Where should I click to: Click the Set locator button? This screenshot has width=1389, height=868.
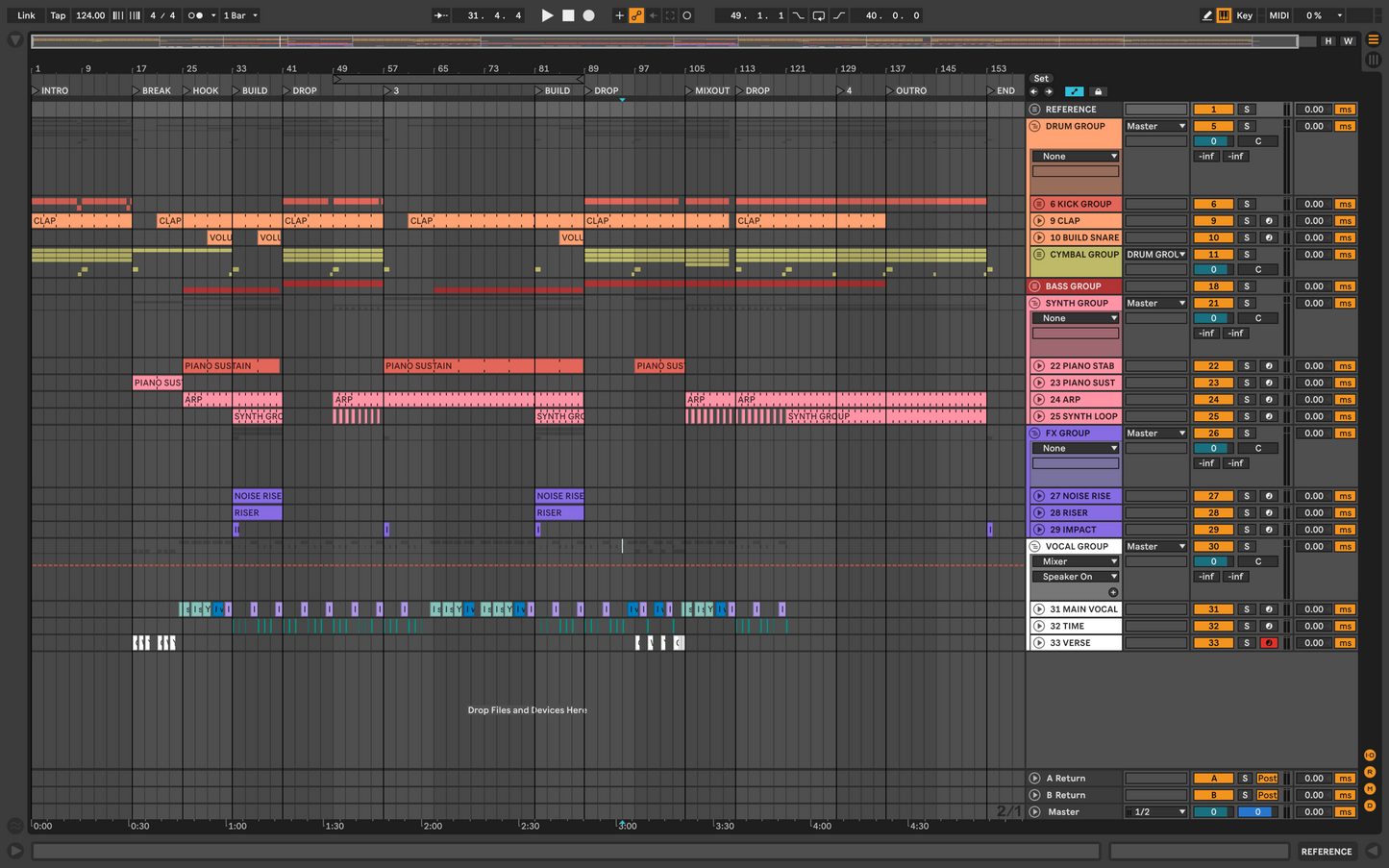[x=1041, y=79]
